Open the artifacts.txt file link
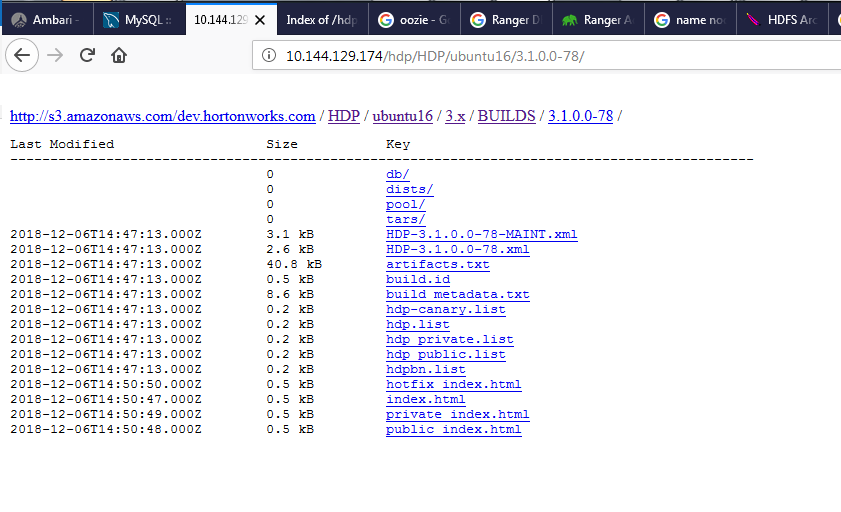Screen dimensions: 841x512 [438, 264]
